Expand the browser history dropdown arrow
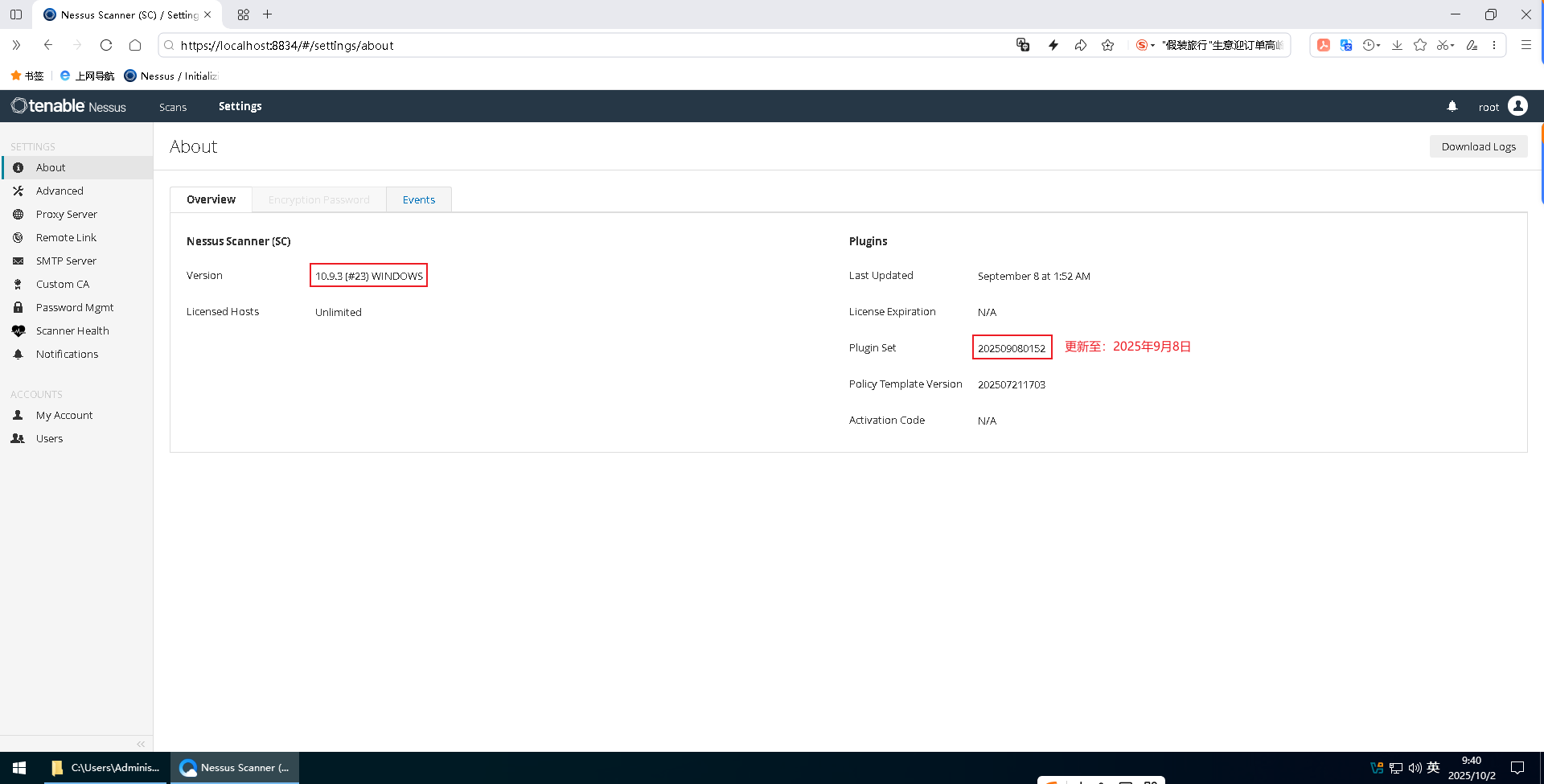This screenshot has width=1544, height=784. [x=1378, y=46]
